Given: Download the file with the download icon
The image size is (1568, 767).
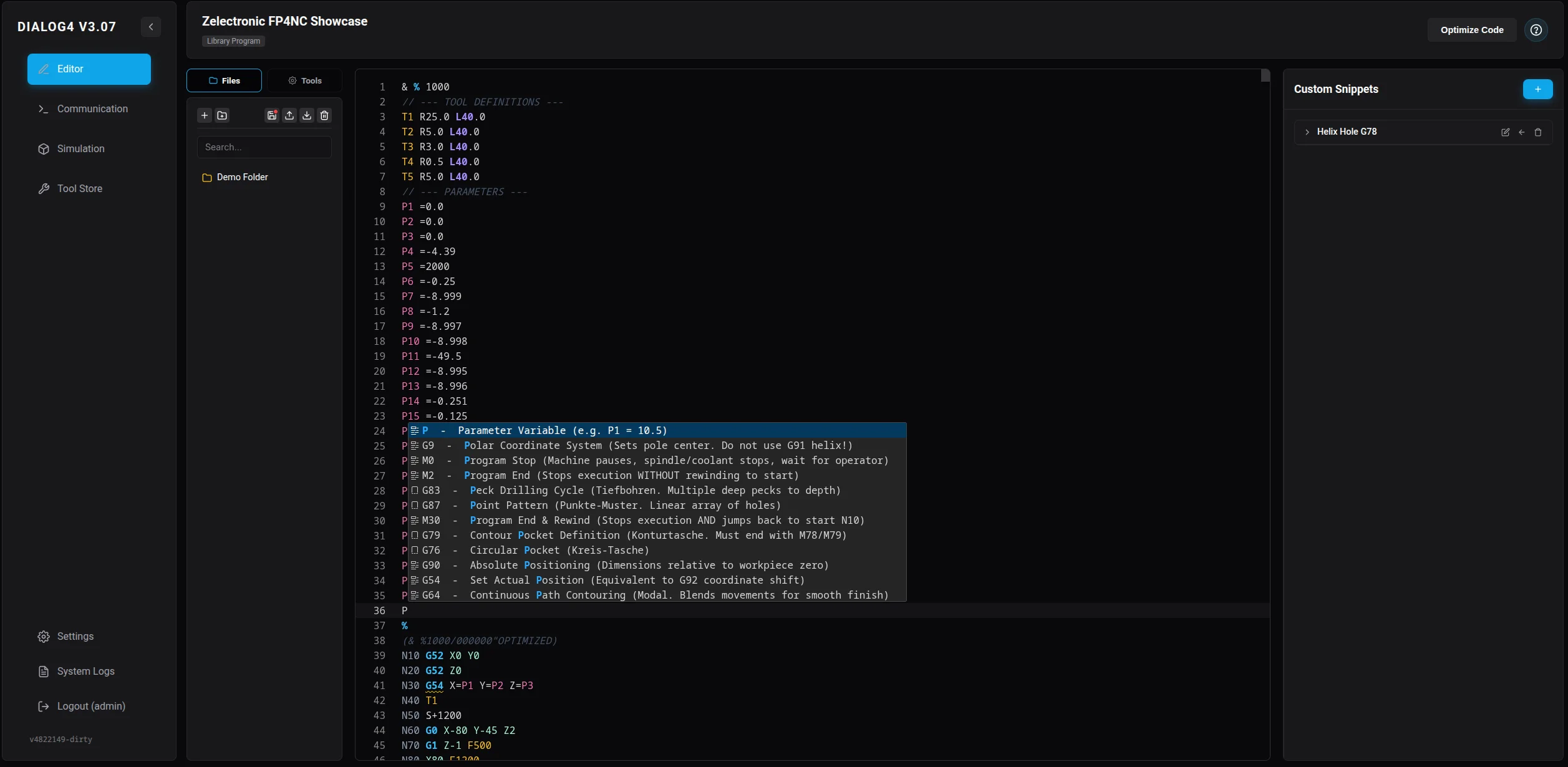Looking at the screenshot, I should click(x=307, y=115).
